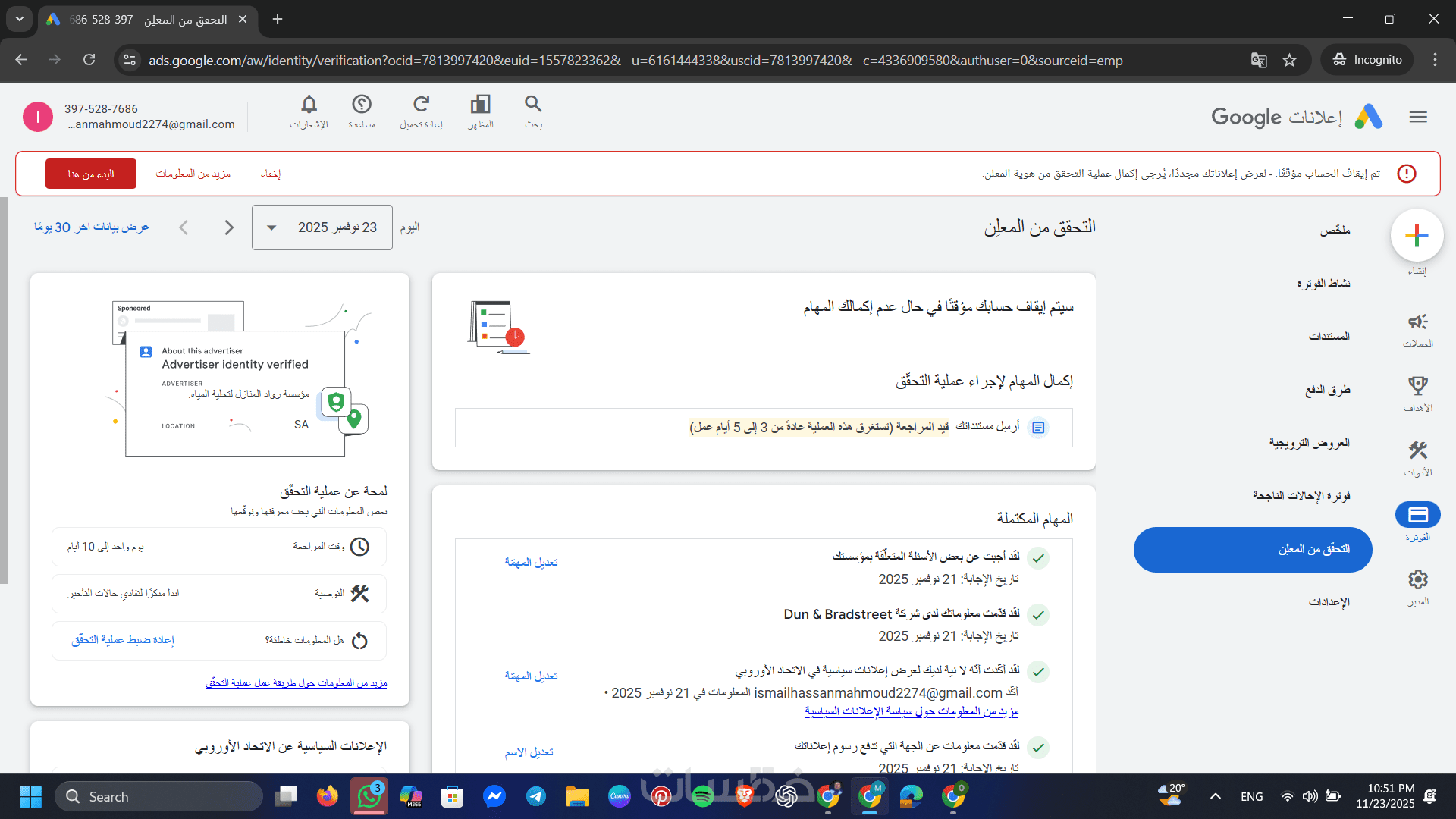Open Billing activity sidebar item
1456x819 pixels.
click(x=1323, y=283)
